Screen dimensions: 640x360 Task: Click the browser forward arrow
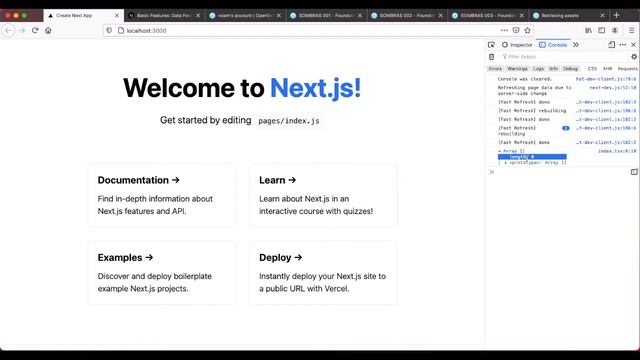[x=22, y=31]
